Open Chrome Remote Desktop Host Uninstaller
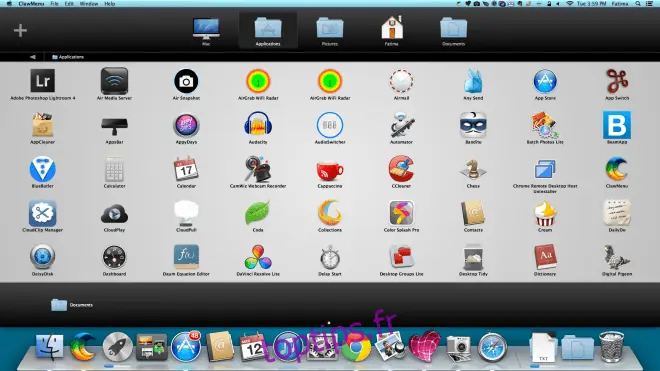 (x=545, y=169)
